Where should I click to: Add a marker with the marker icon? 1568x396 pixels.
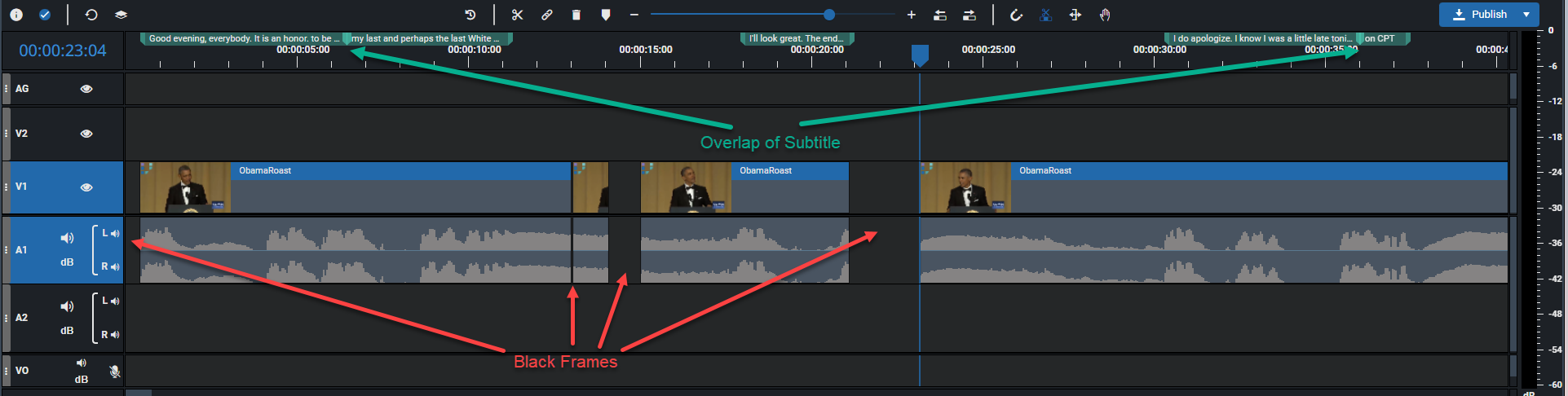coord(605,15)
